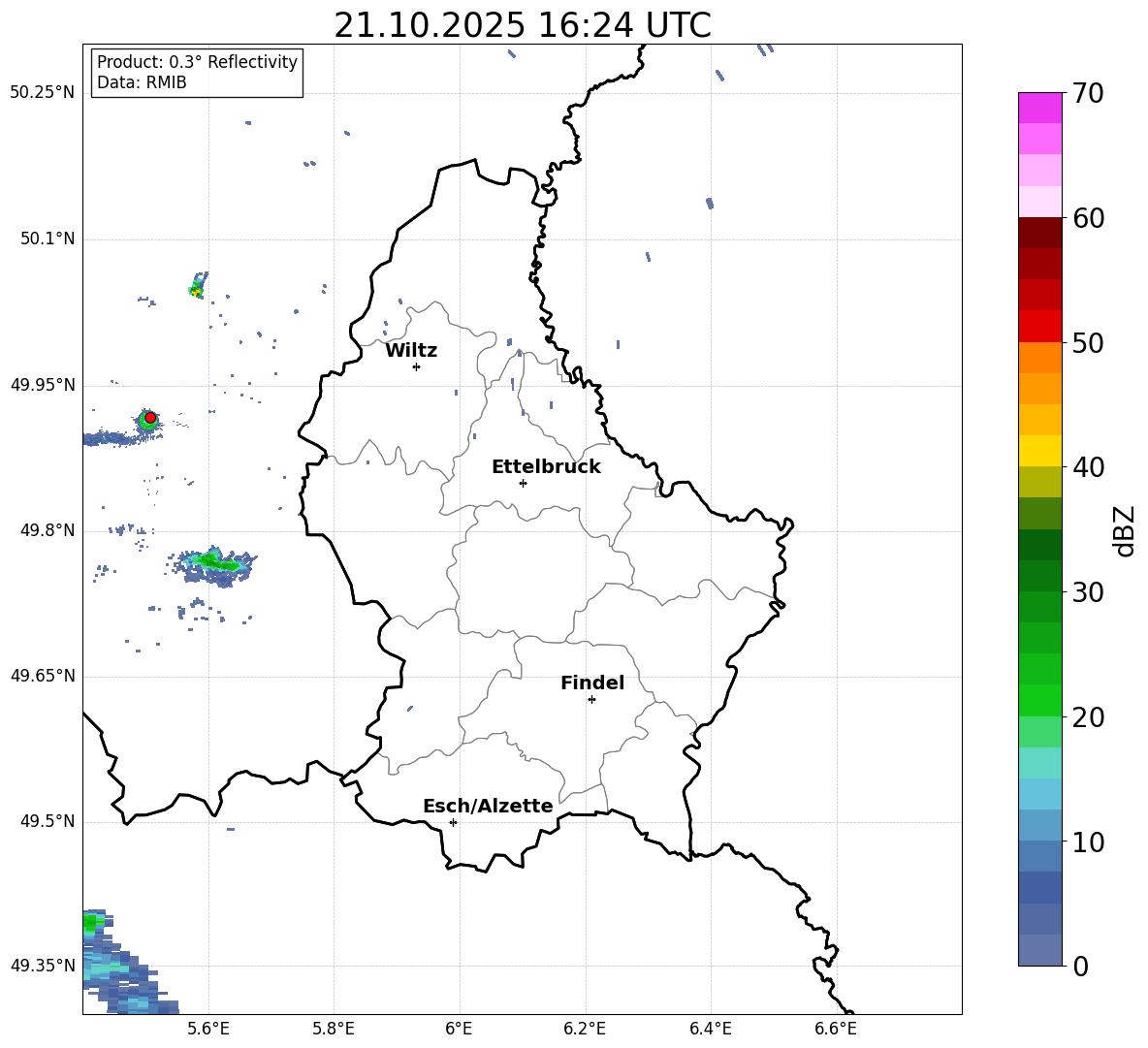Viewport: 1148px width, 1048px height.
Task: Click the 30 tick on the colorbar
Action: click(1088, 591)
